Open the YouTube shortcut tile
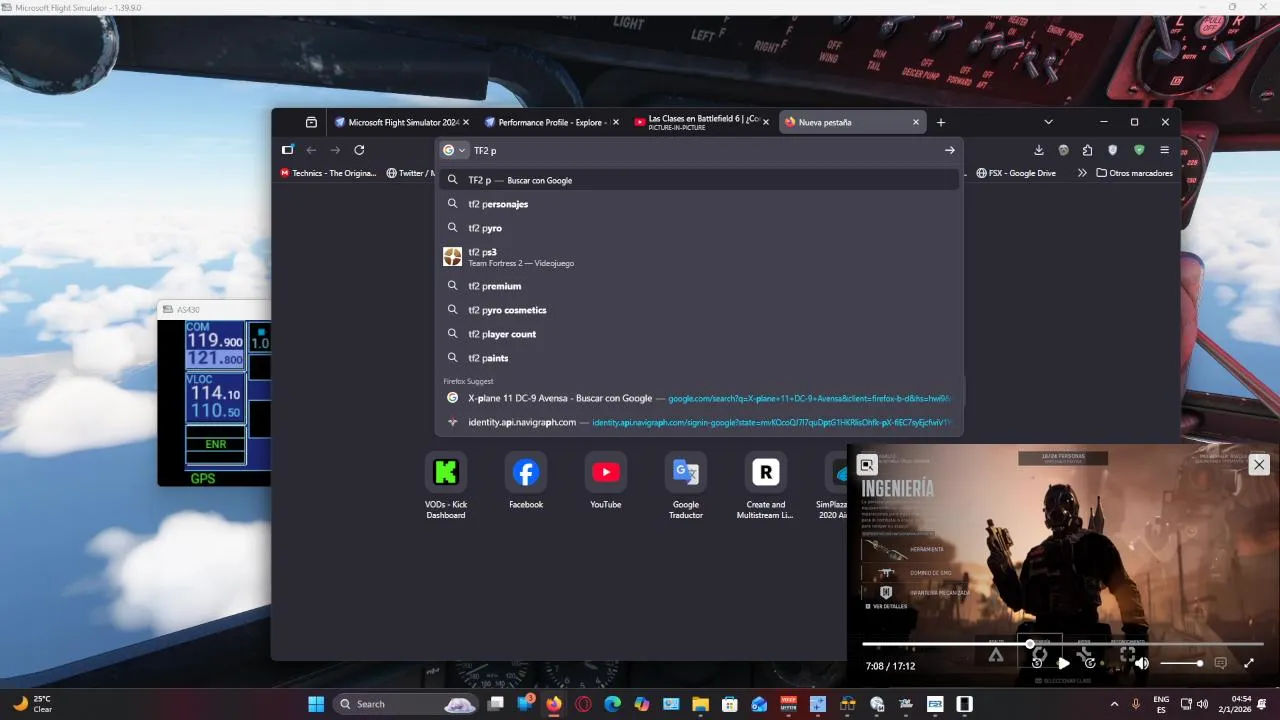 605,482
